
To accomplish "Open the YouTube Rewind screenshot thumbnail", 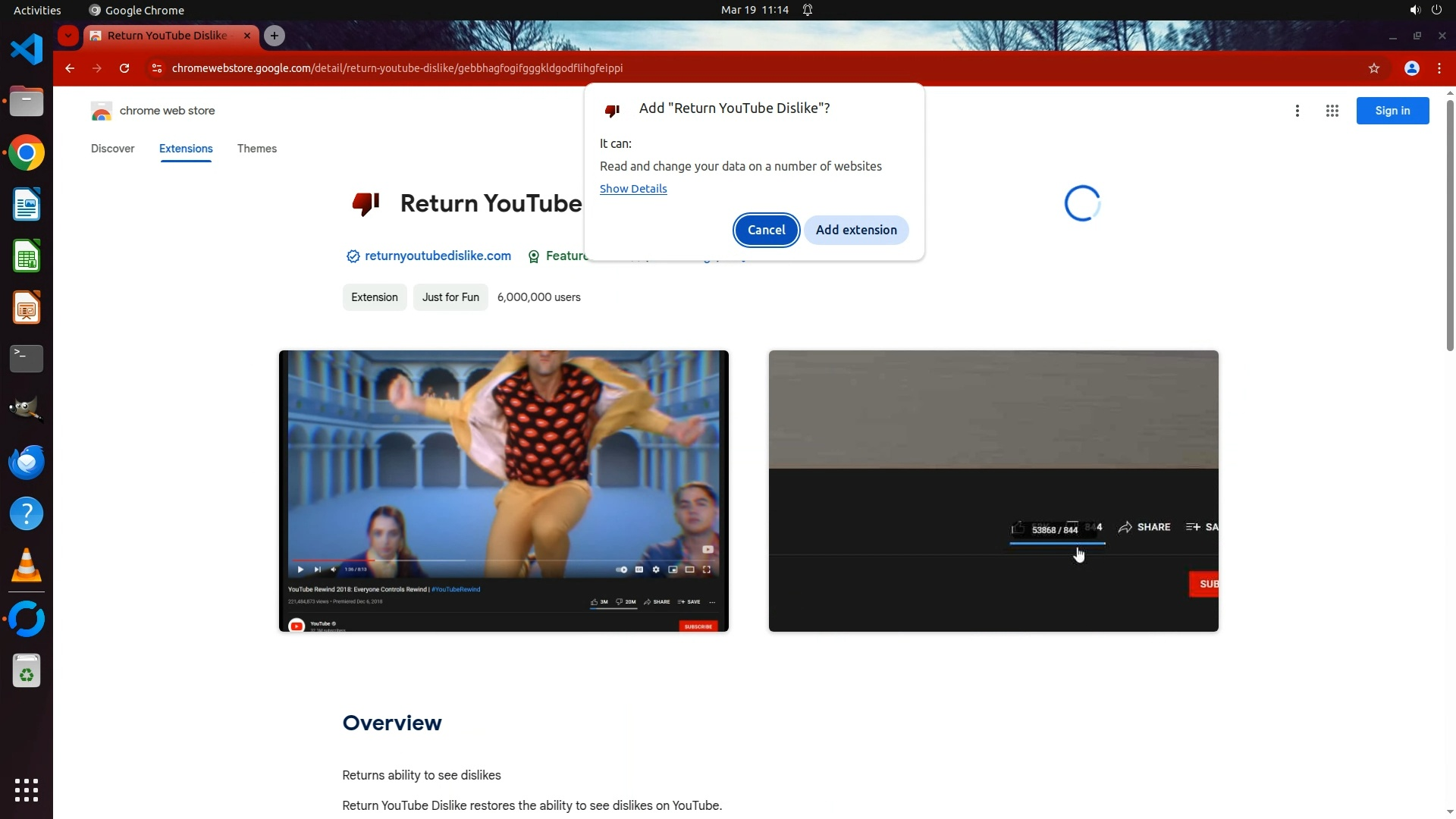I will pos(504,491).
